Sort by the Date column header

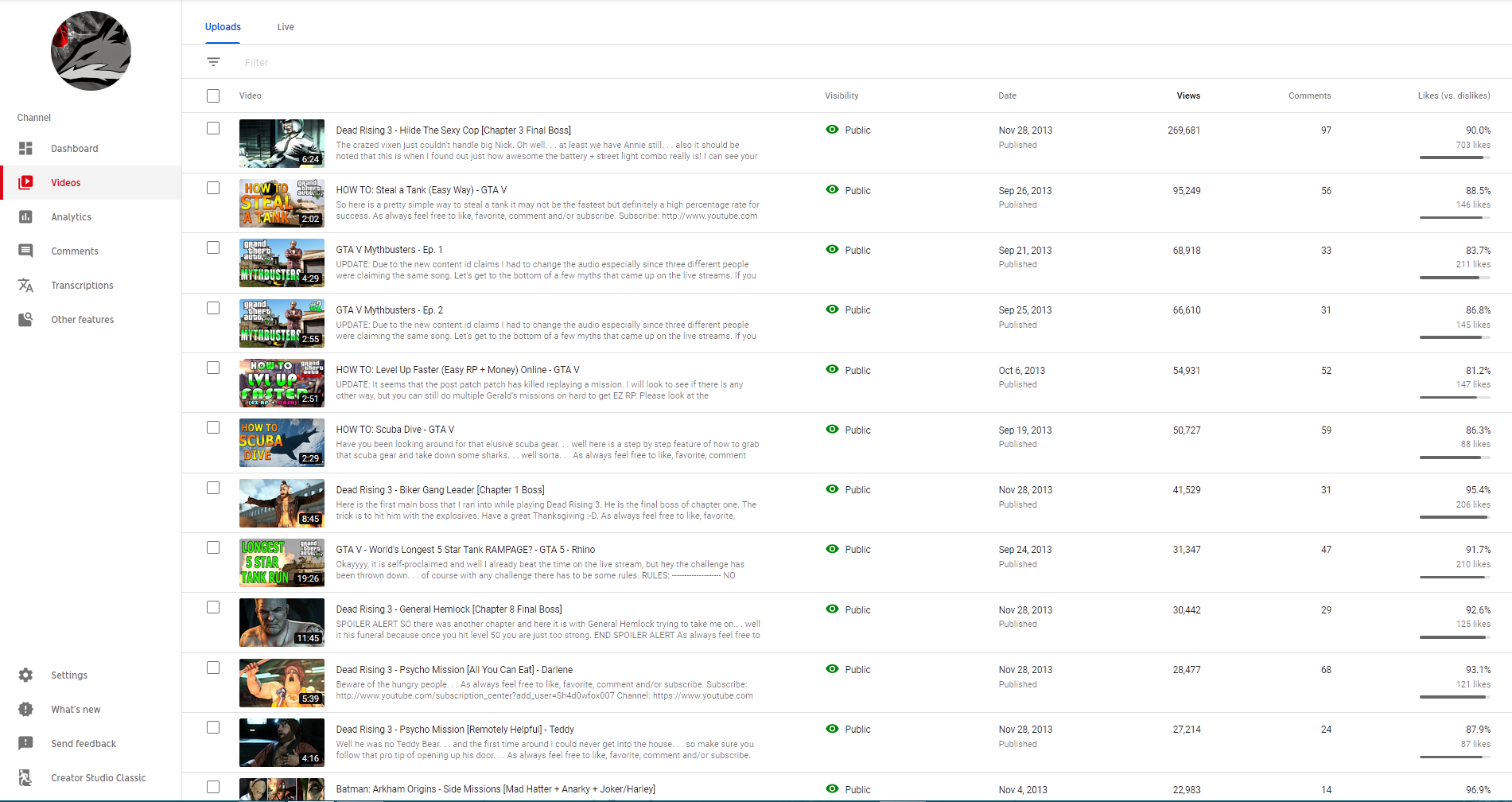pyautogui.click(x=1007, y=95)
